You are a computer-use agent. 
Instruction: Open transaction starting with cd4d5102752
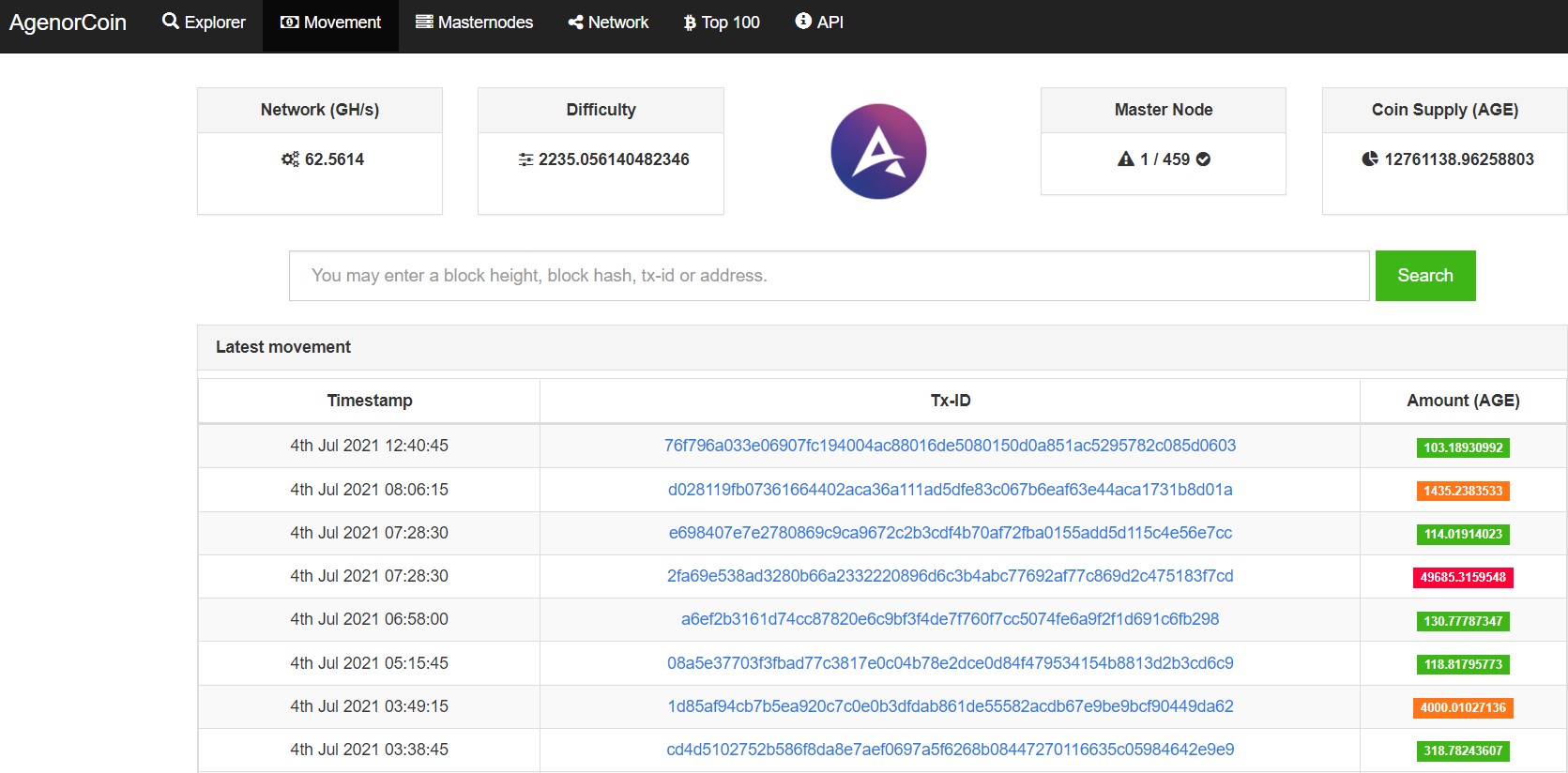[950, 750]
